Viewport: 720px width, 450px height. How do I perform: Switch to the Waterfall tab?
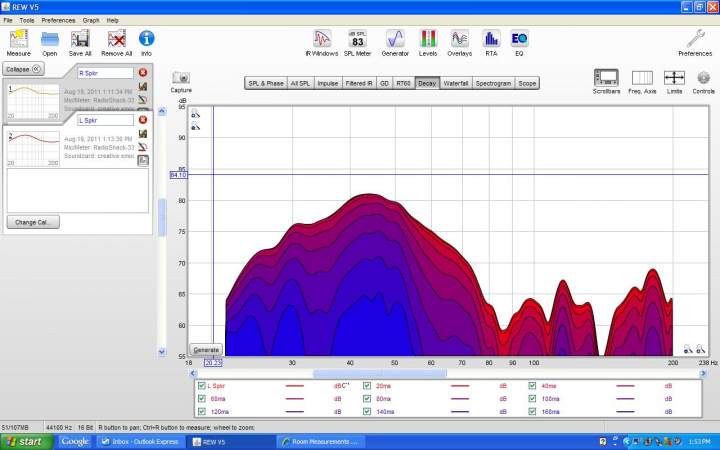point(456,83)
